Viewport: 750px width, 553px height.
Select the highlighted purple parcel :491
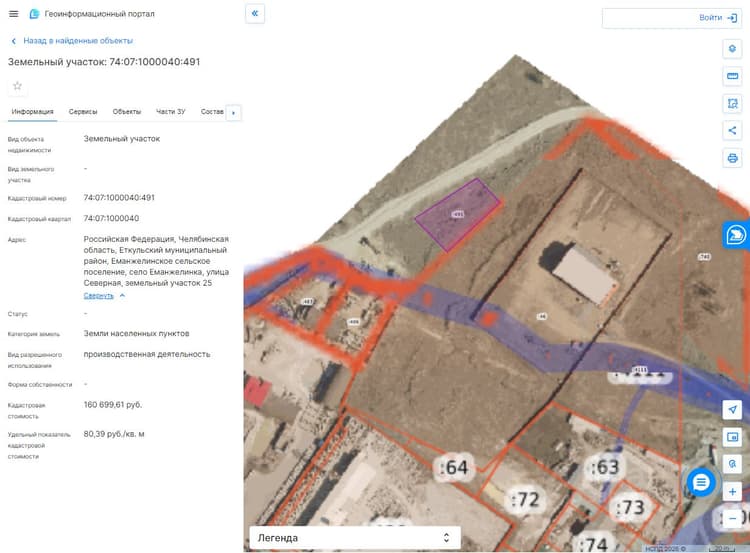tap(457, 214)
